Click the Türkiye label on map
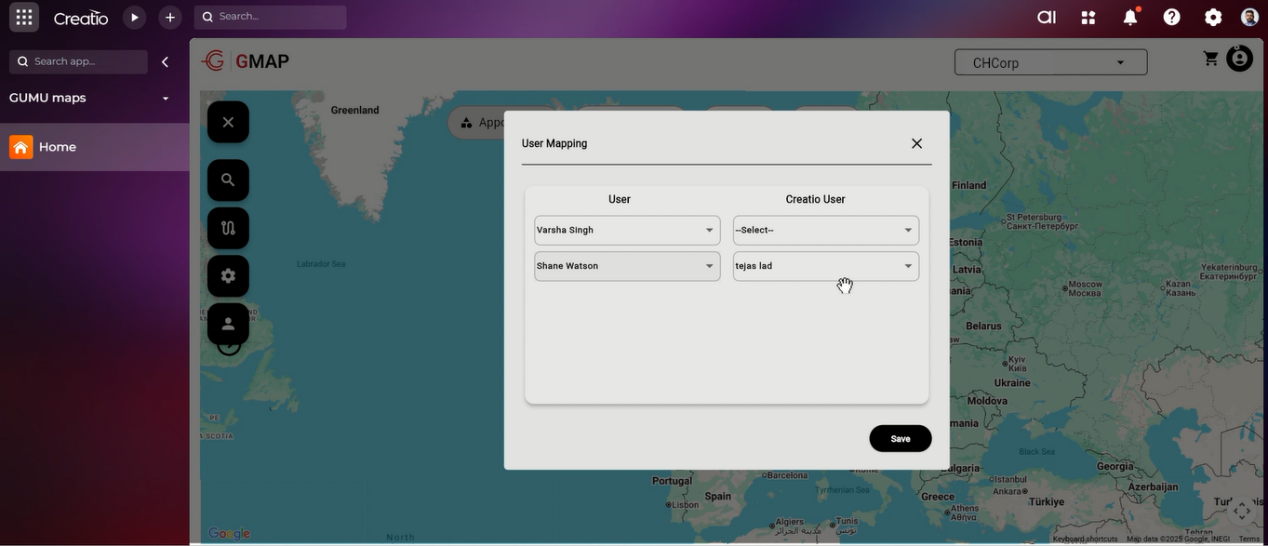Screen dimensions: 1268x546 tap(1047, 501)
